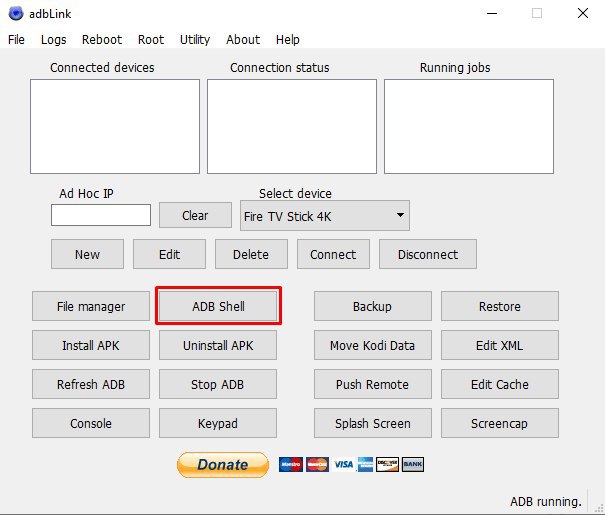Click the Delete device button
Viewport: 605px width, 515px height.
tap(251, 254)
